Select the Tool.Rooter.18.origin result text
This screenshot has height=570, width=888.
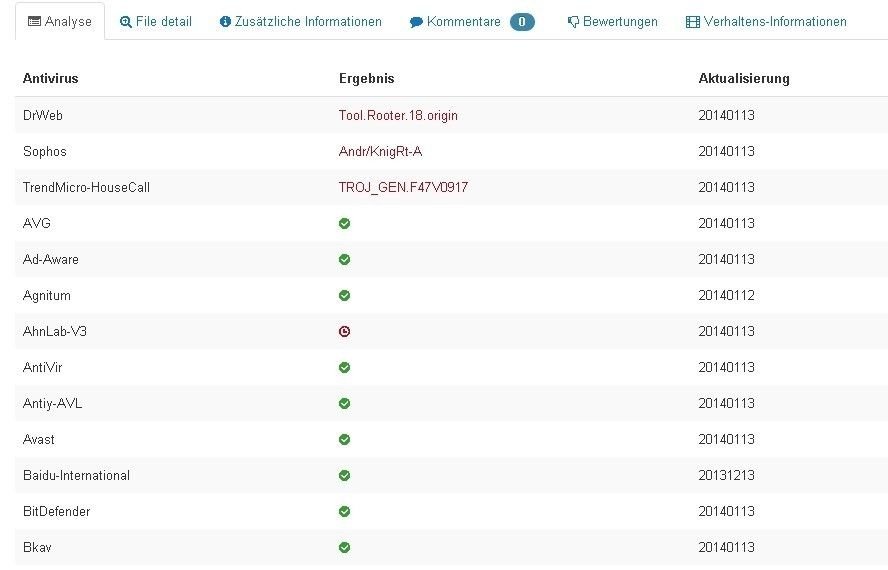coord(398,116)
